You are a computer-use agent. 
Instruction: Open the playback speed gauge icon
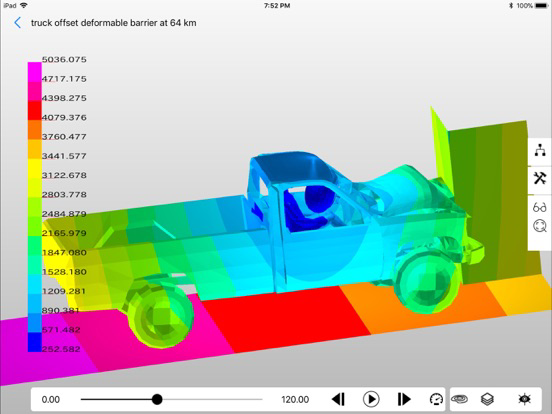[x=437, y=399]
